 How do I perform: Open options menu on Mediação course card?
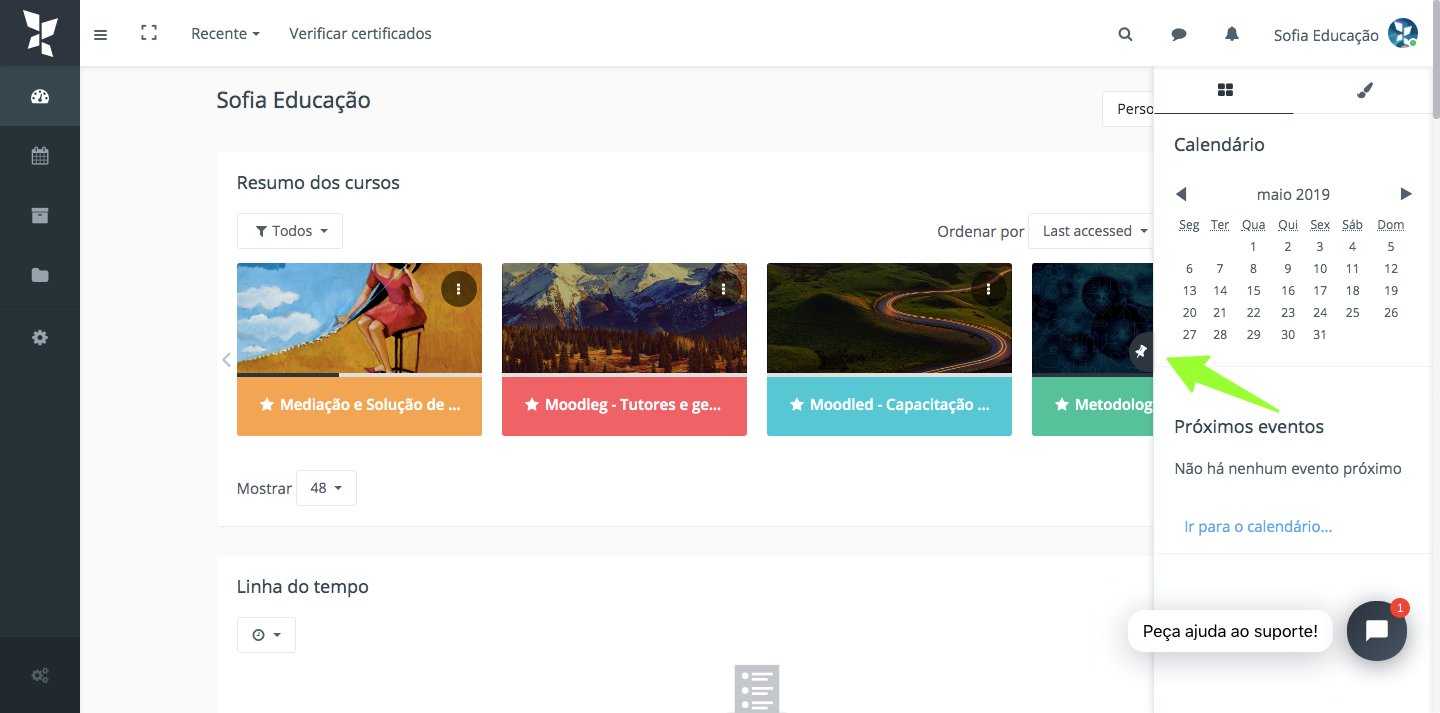pos(458,289)
